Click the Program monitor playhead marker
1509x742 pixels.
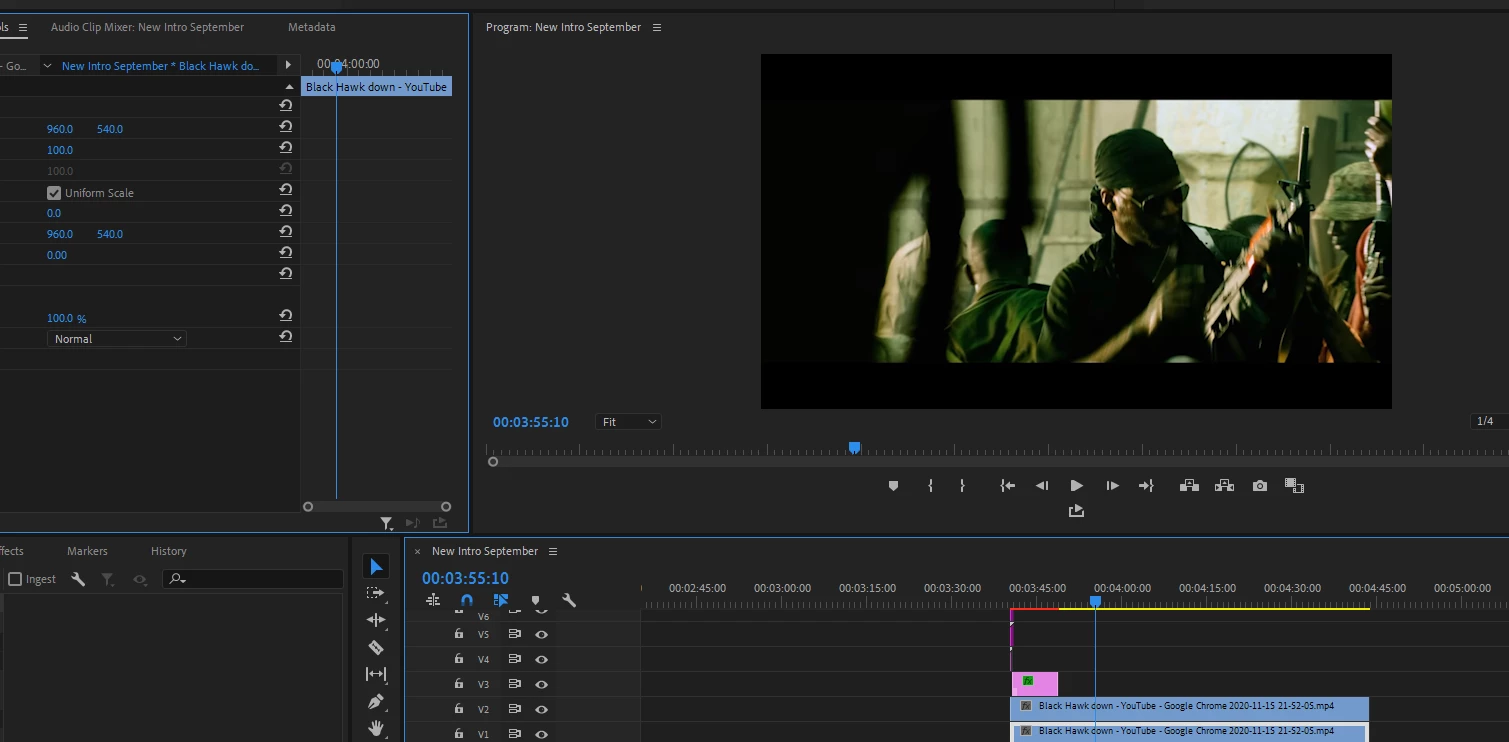click(854, 448)
